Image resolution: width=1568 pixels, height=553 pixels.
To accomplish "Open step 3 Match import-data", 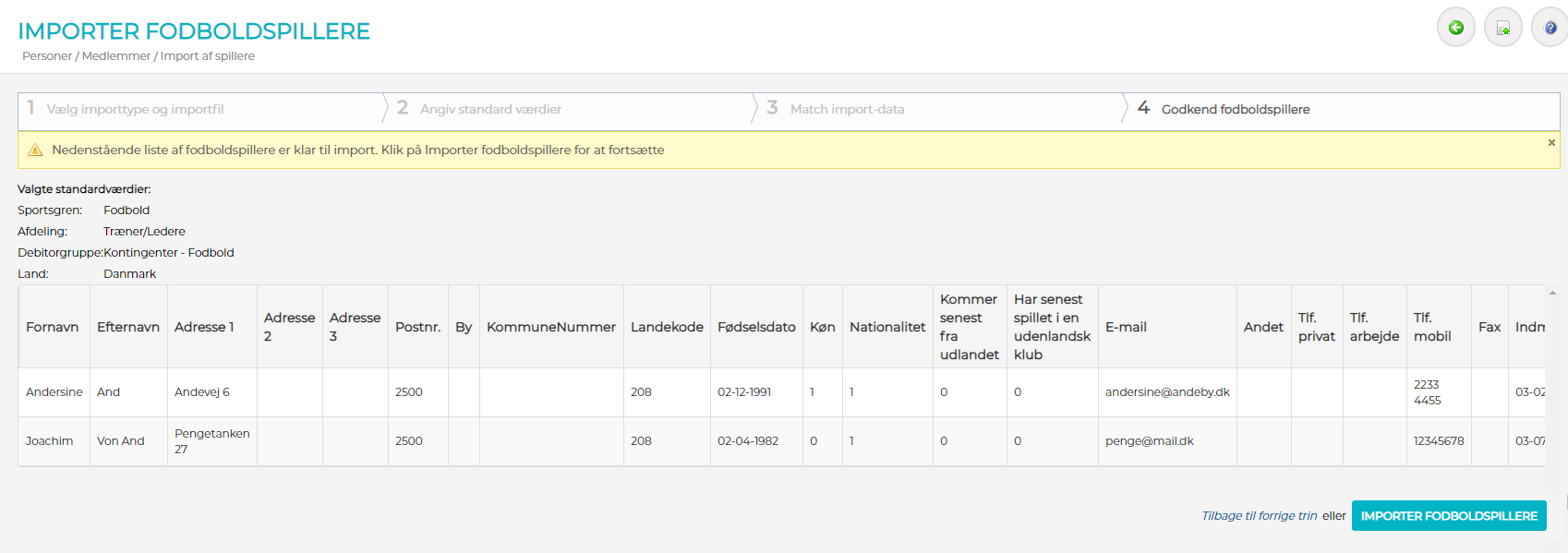I will pyautogui.click(x=847, y=109).
